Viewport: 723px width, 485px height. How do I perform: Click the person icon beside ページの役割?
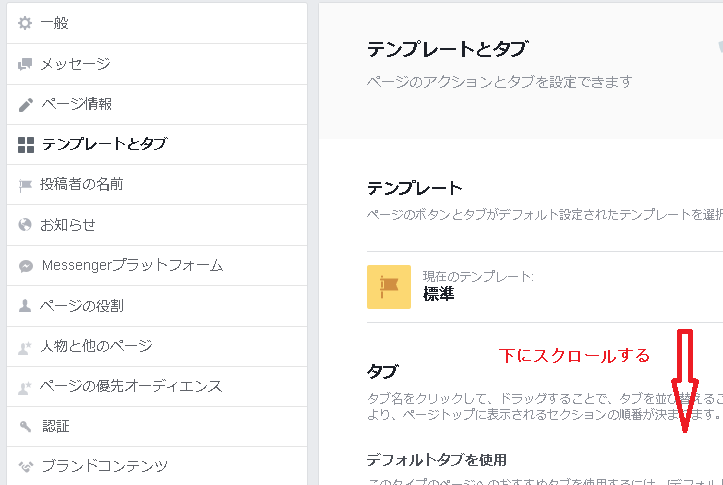point(25,306)
